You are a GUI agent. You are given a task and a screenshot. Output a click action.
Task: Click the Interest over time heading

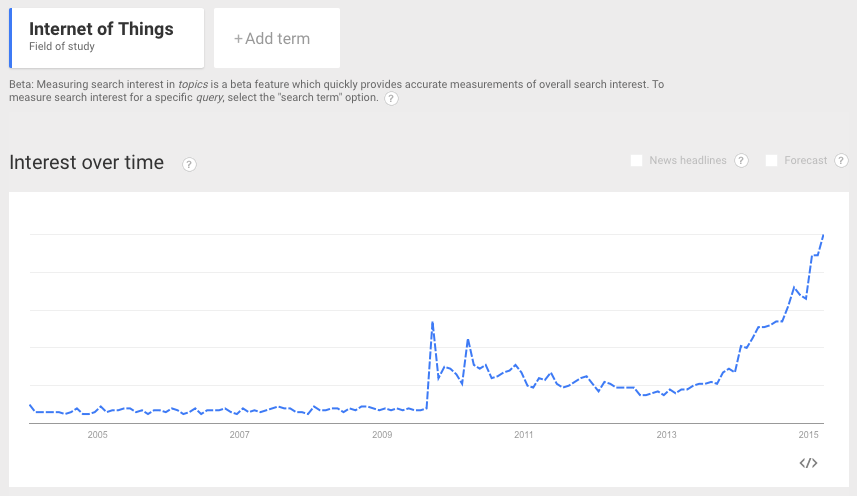click(x=86, y=162)
